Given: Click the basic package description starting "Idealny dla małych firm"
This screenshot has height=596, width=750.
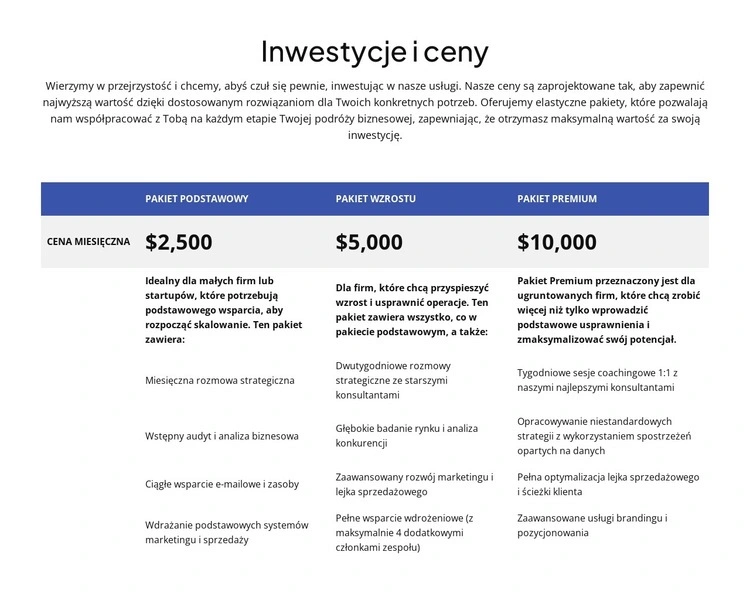Looking at the screenshot, I should point(217,310).
